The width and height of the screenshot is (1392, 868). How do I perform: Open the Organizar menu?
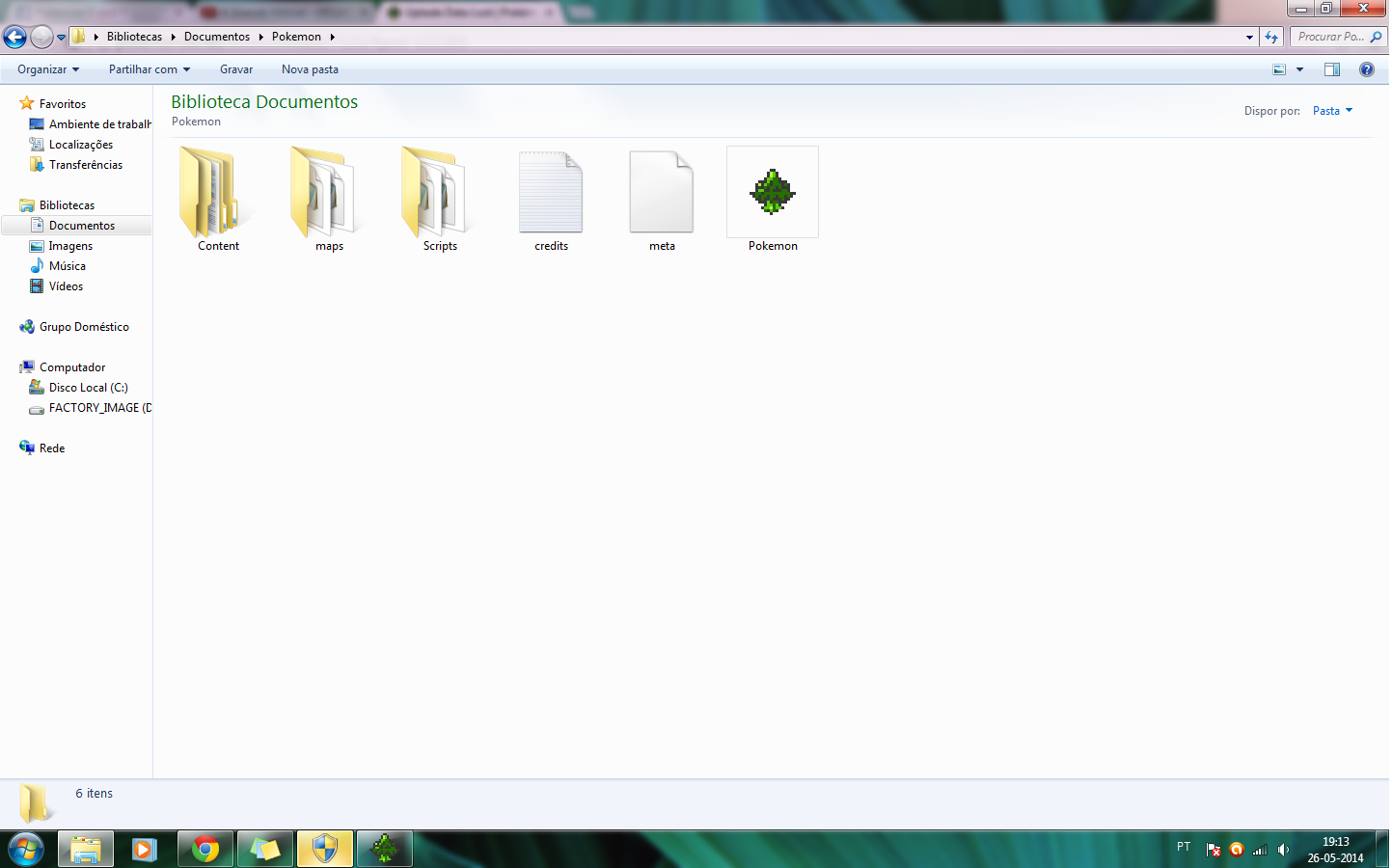pyautogui.click(x=48, y=69)
